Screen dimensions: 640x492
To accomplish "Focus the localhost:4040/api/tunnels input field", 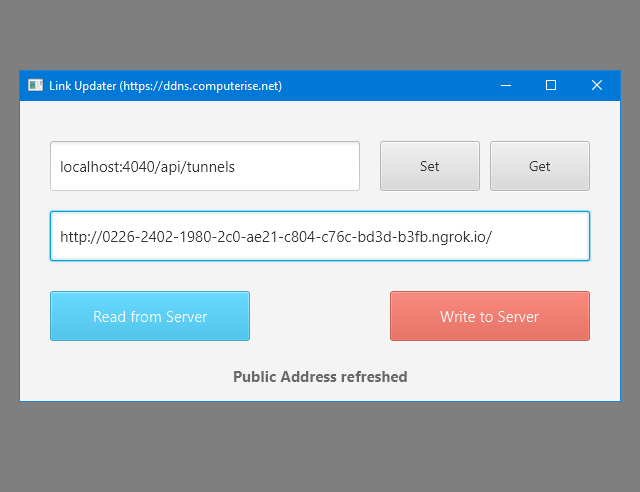I will (x=205, y=166).
